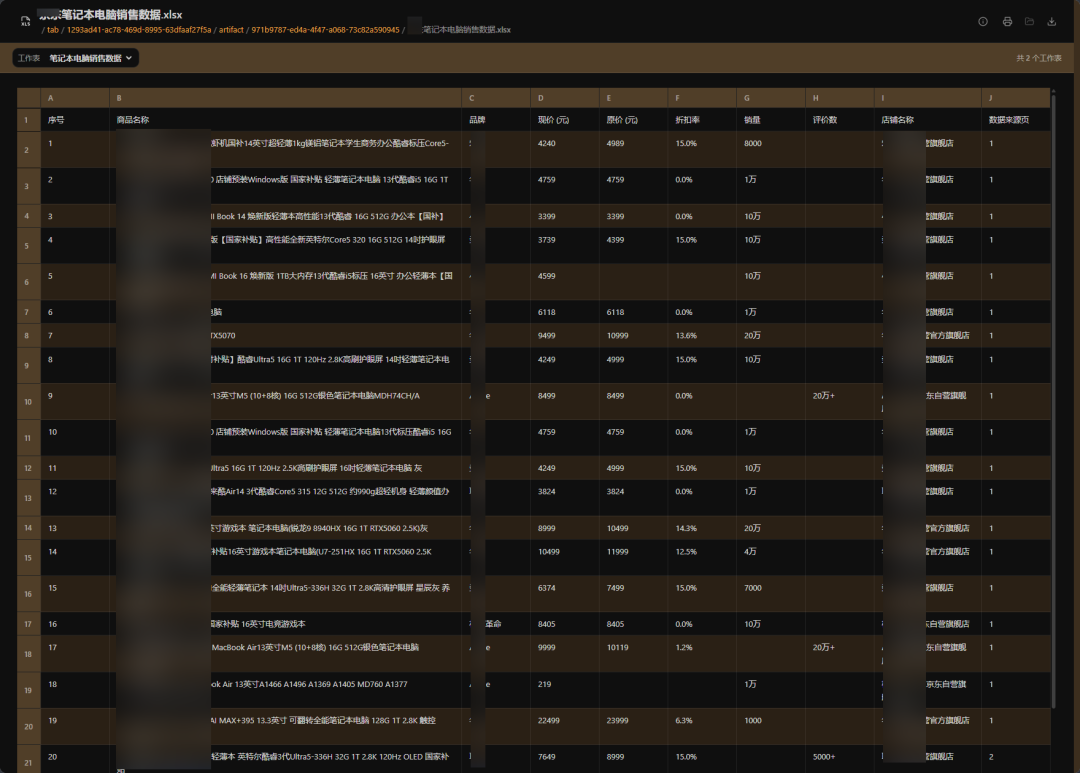
Task: Click the 现价 (元) header cell
Action: pos(565,120)
